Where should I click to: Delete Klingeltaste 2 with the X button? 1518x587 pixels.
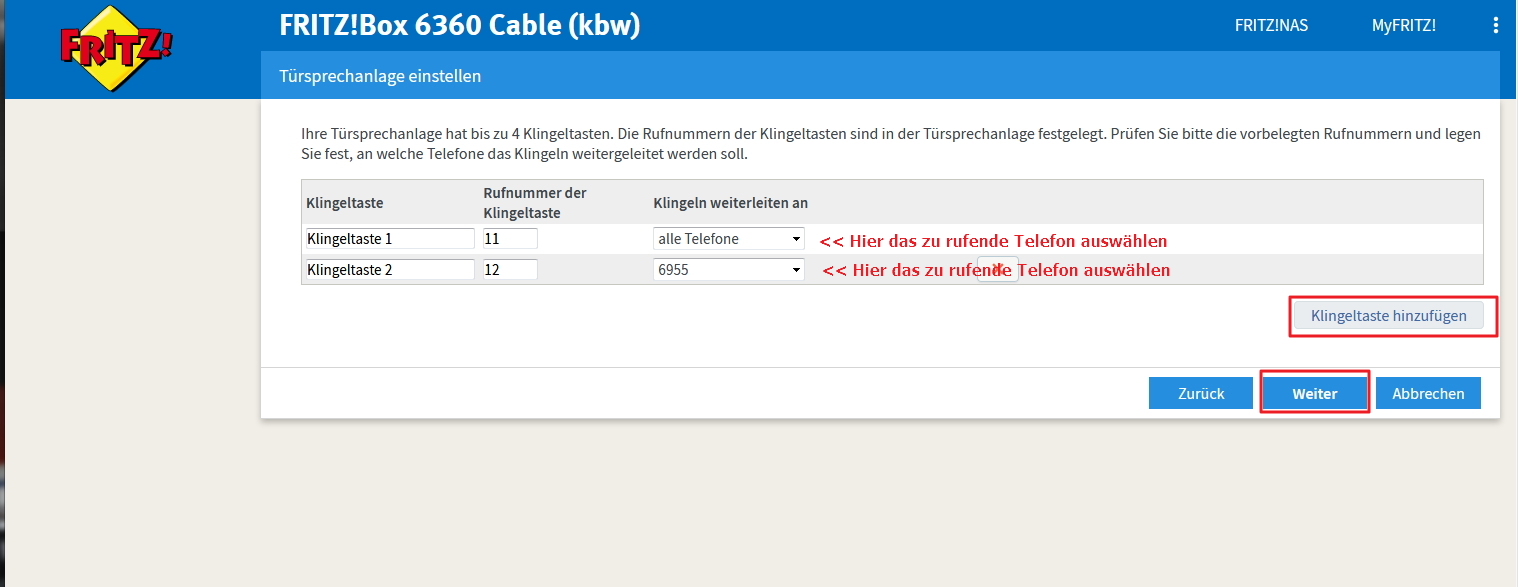click(997, 270)
